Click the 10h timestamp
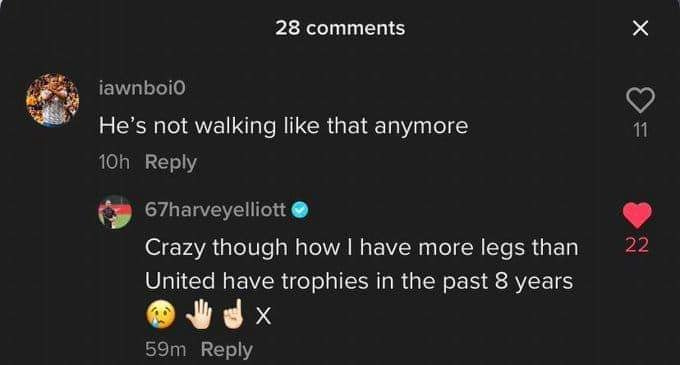The height and width of the screenshot is (365, 680). (x=114, y=163)
